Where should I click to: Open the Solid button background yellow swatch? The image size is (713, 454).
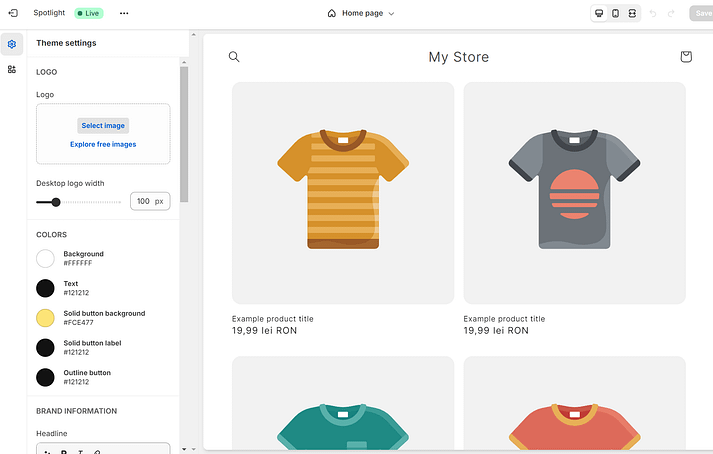45,318
